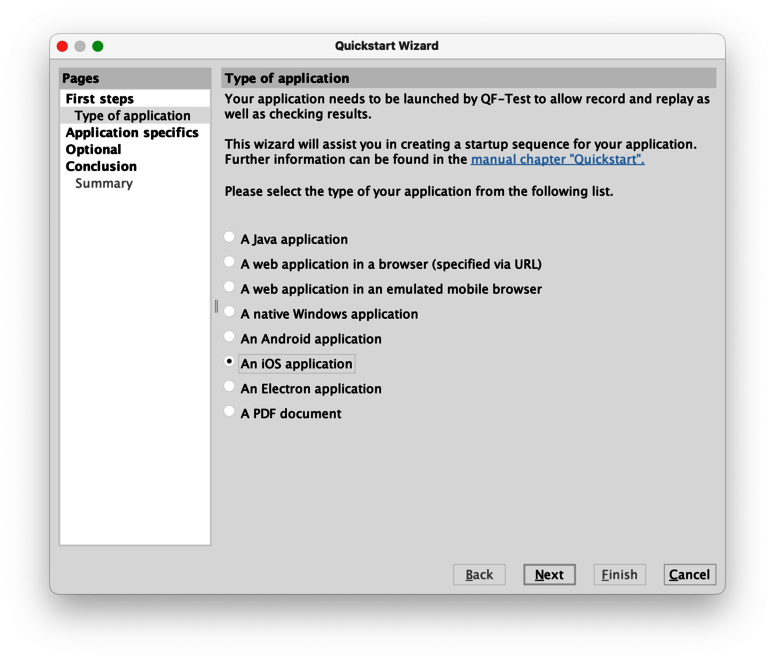Select web application in emulated mobile browser

pos(230,288)
